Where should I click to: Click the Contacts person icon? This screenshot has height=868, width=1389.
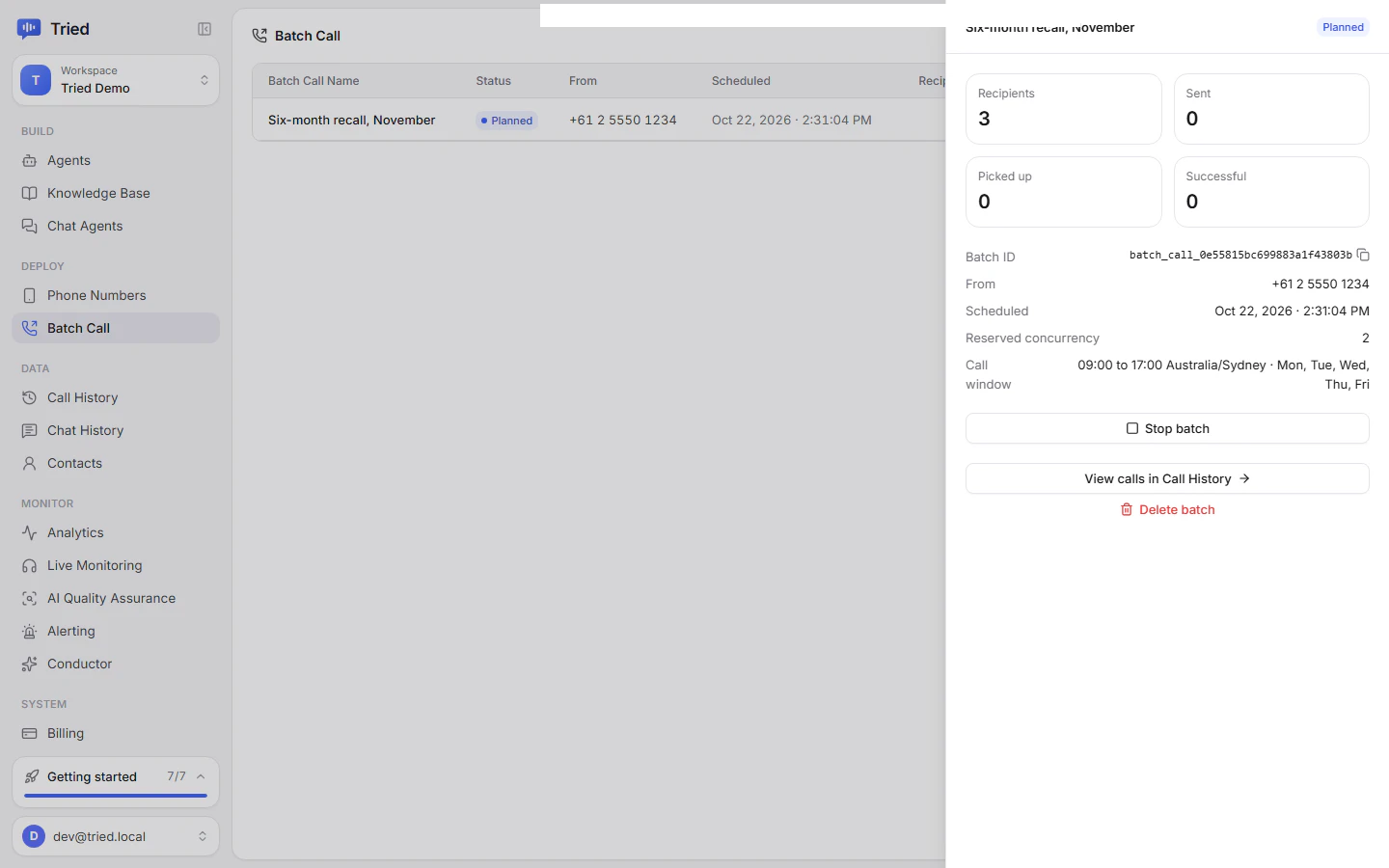coord(30,463)
